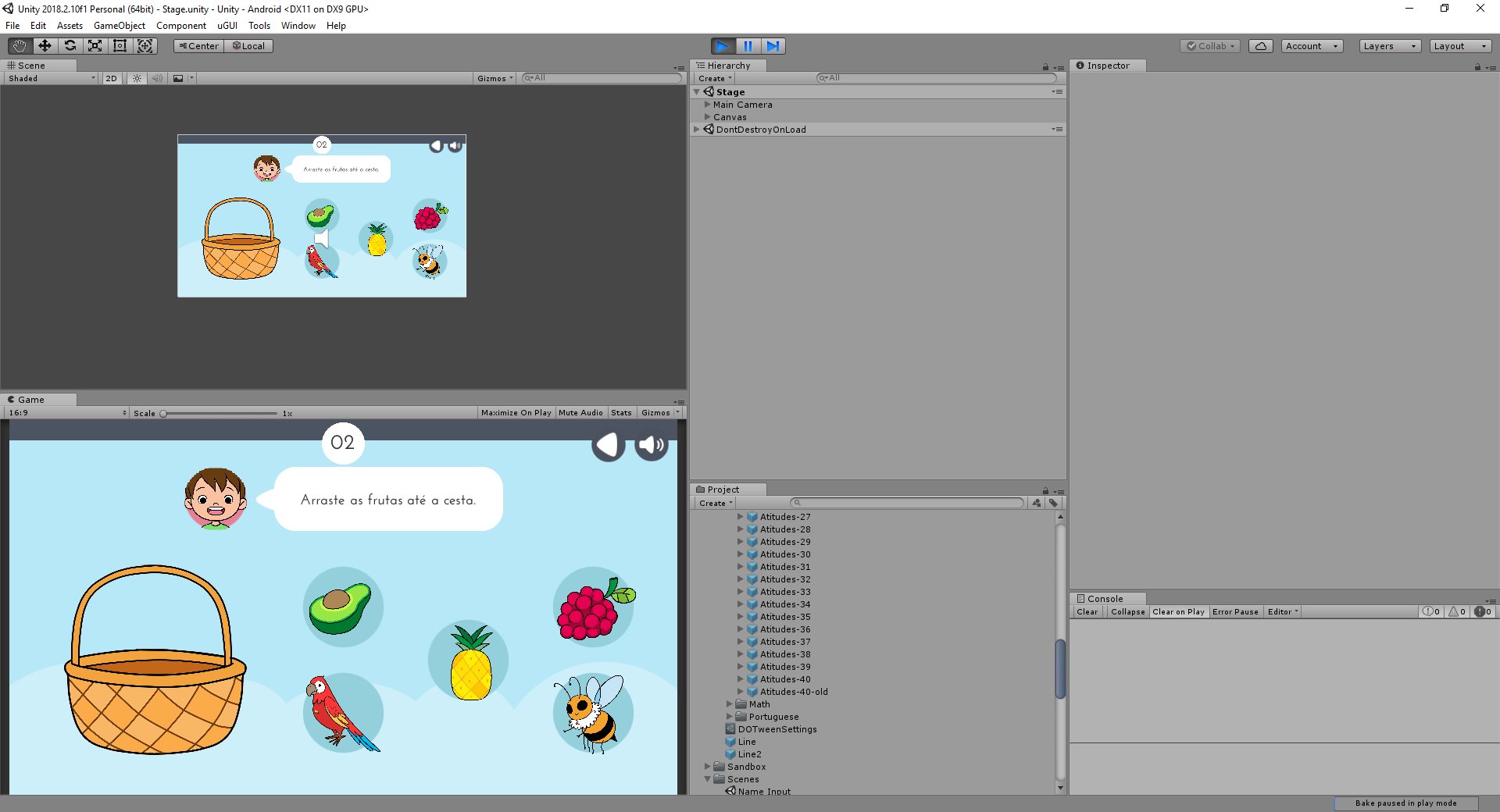Viewport: 1500px width, 812px height.
Task: Toggle Maximize On Play
Action: point(516,413)
